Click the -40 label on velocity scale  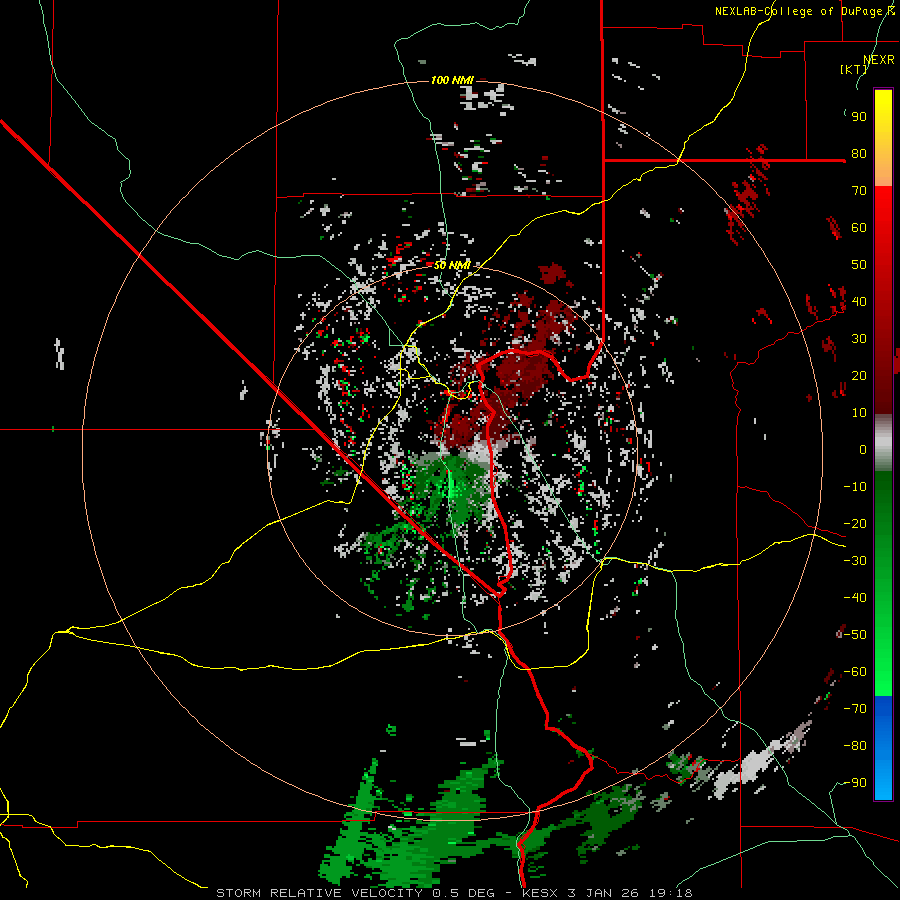click(x=855, y=598)
